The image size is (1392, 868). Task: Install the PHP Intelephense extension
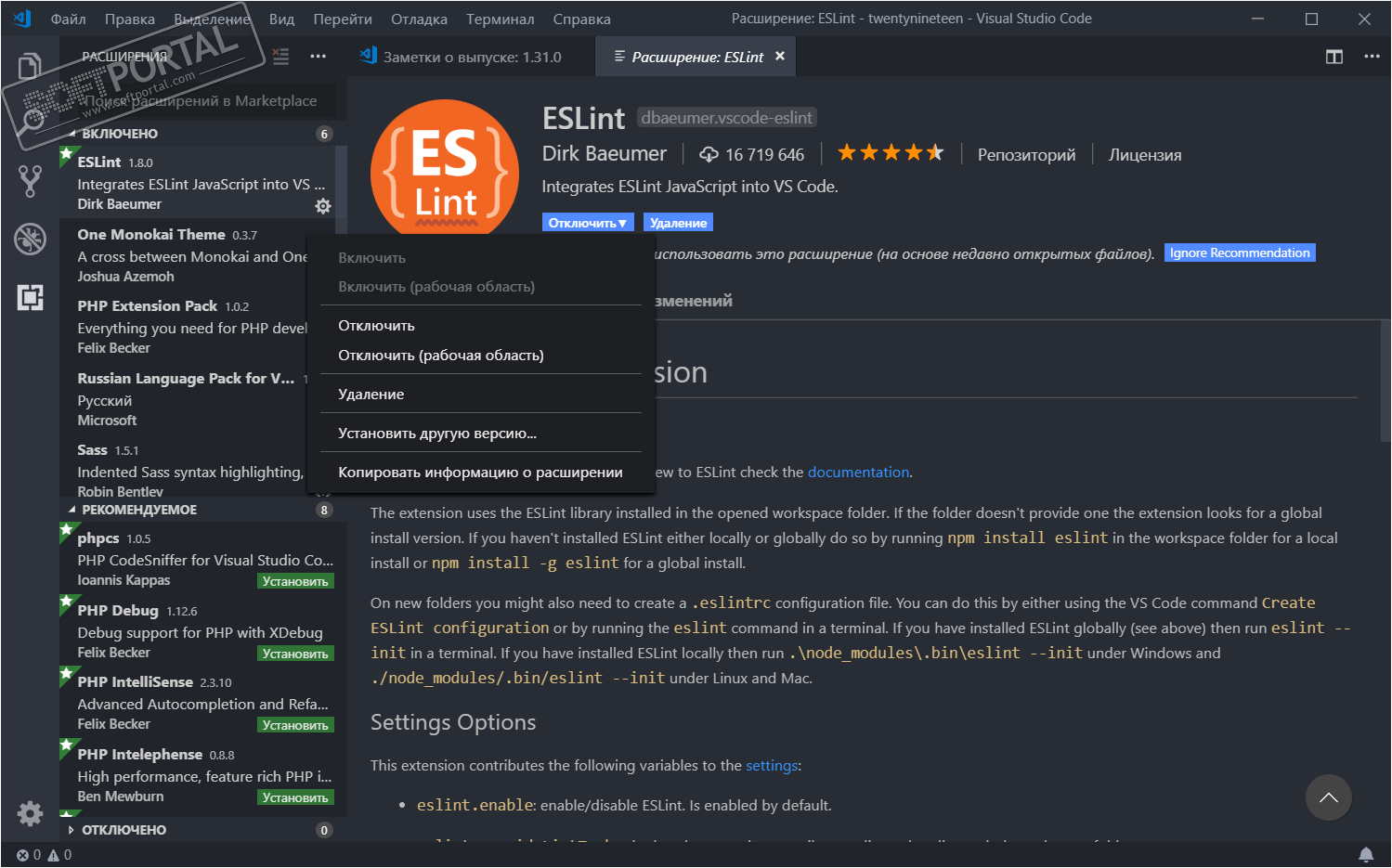294,797
